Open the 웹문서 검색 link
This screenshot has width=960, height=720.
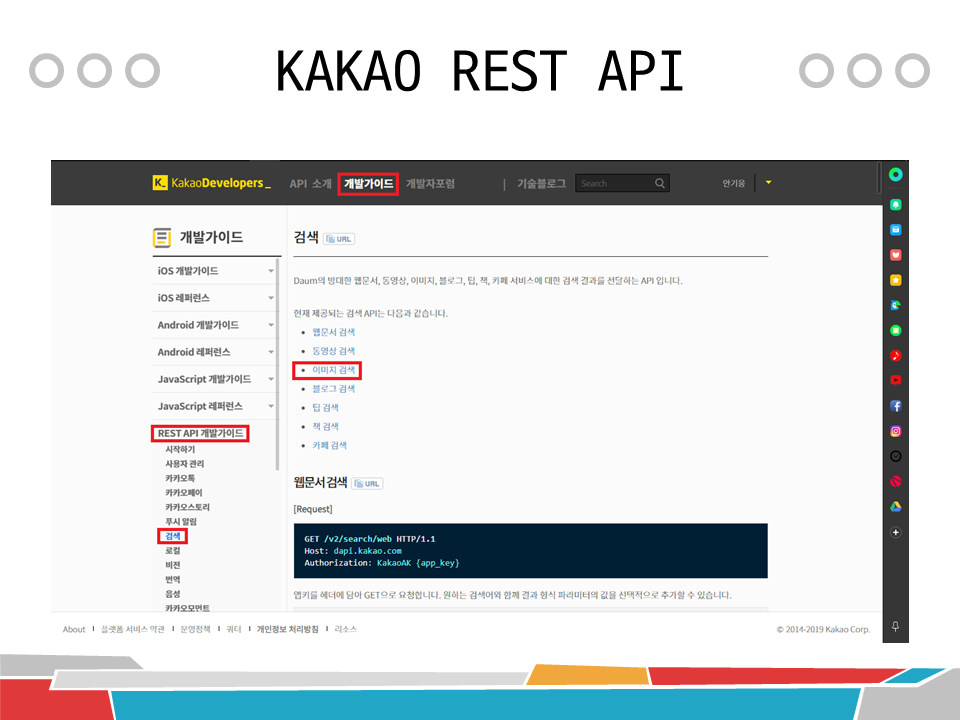334,332
